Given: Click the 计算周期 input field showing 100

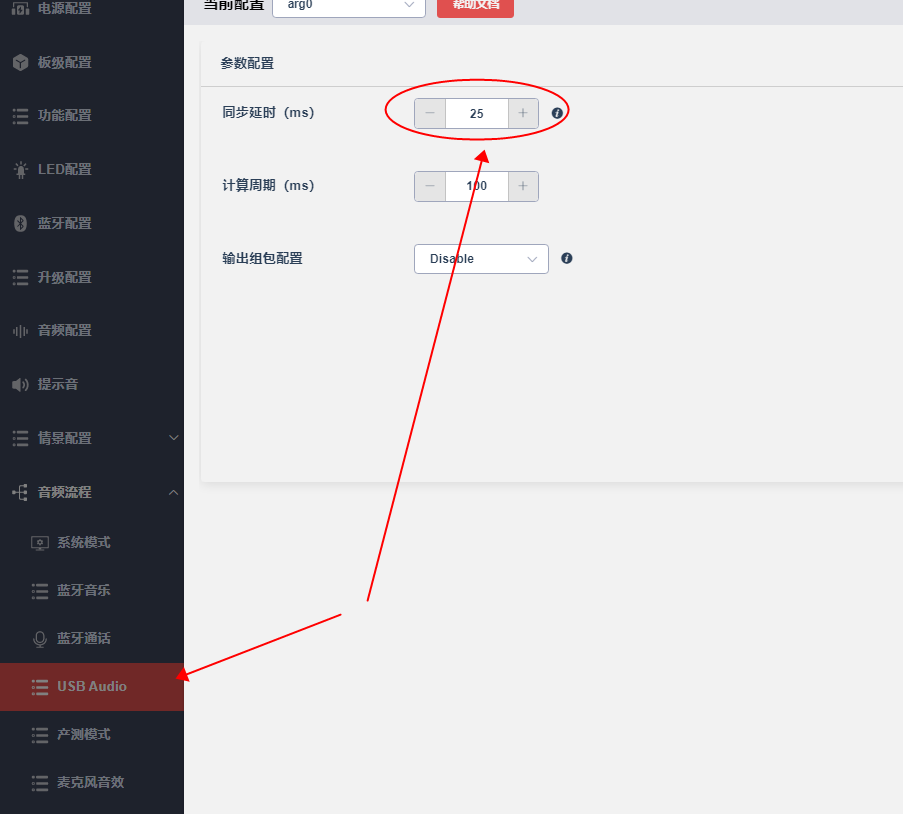Looking at the screenshot, I should click(x=477, y=186).
